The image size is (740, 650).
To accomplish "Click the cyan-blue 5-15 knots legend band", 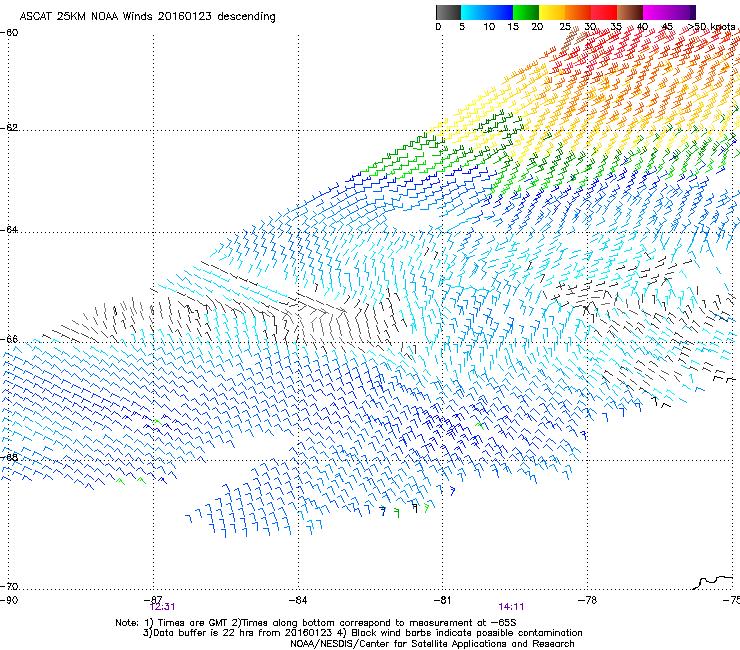I will coord(487,12).
